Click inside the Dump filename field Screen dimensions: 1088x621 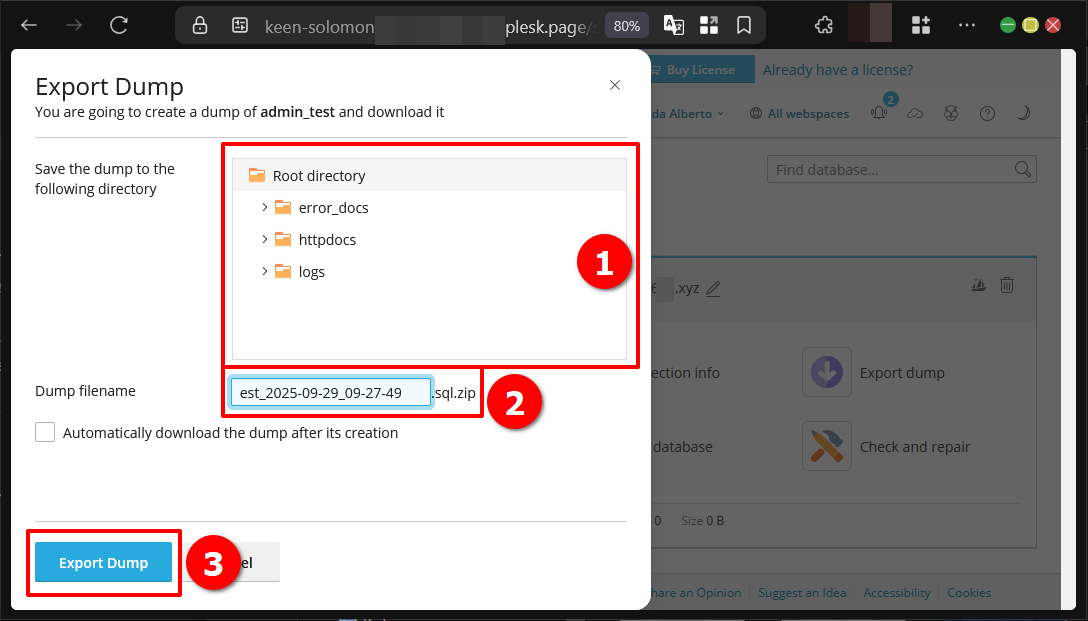click(330, 391)
